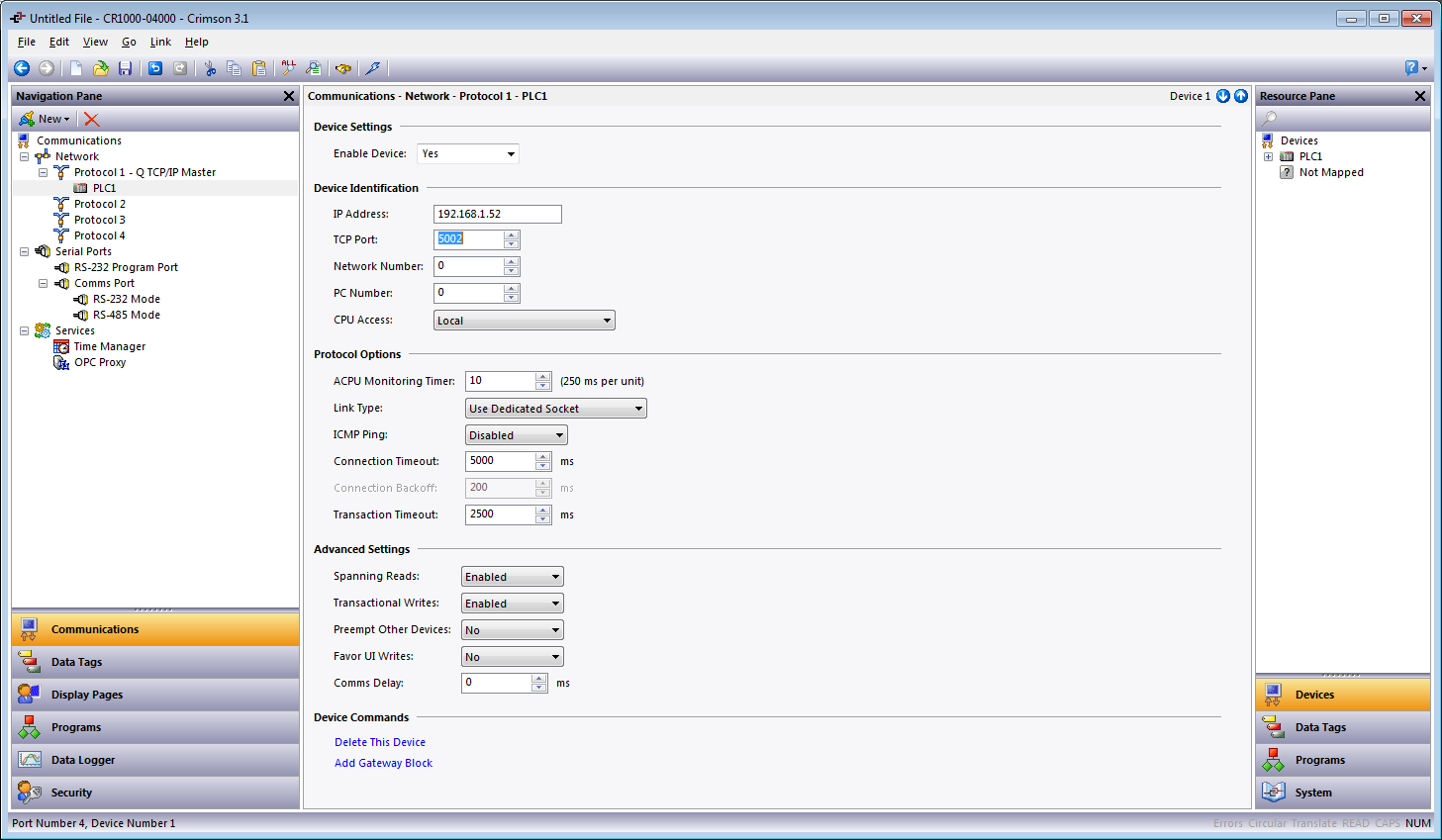The height and width of the screenshot is (840, 1442).
Task: Adjust the Comms Delay spinner
Action: pyautogui.click(x=539, y=683)
